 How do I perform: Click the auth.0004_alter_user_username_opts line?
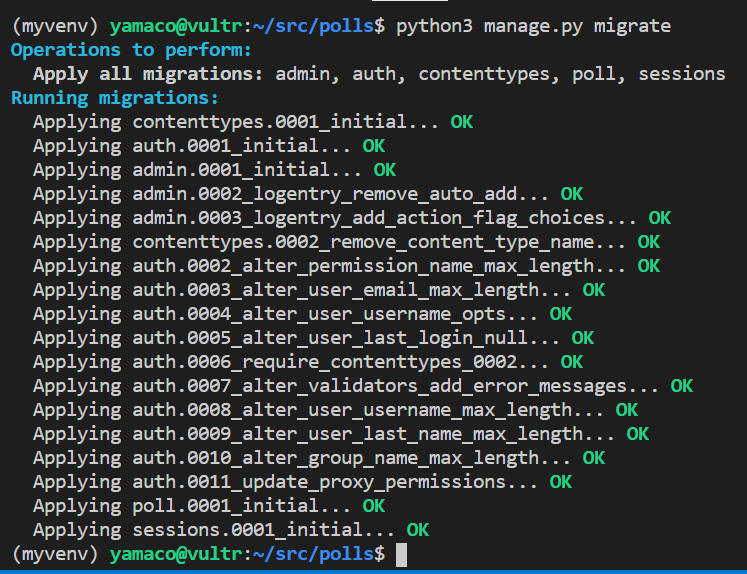pyautogui.click(x=302, y=314)
